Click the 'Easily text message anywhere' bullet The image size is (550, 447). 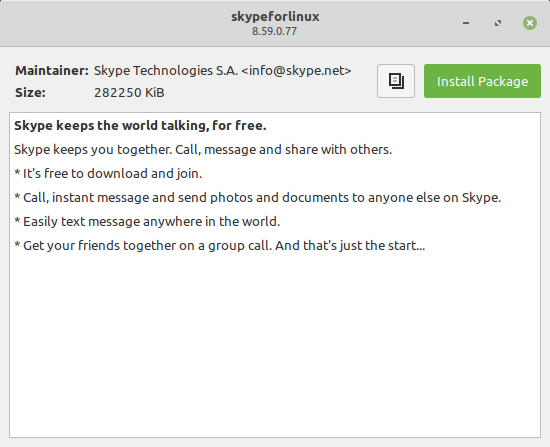click(147, 222)
